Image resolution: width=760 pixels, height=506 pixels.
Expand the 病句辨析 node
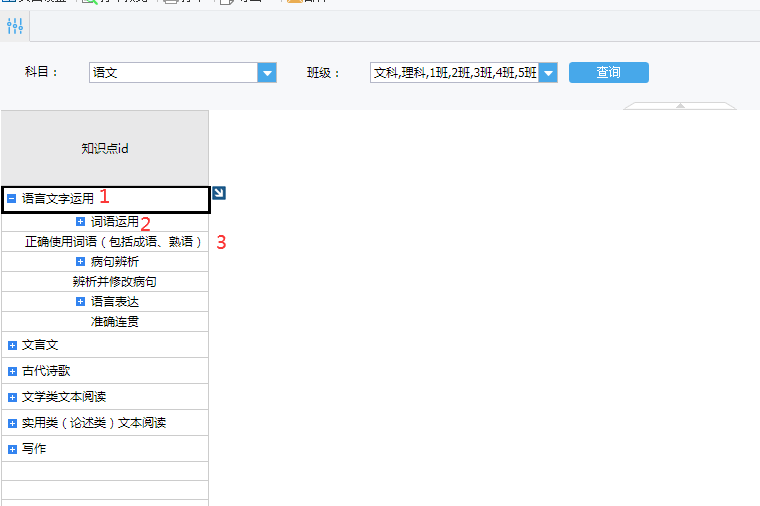80,262
